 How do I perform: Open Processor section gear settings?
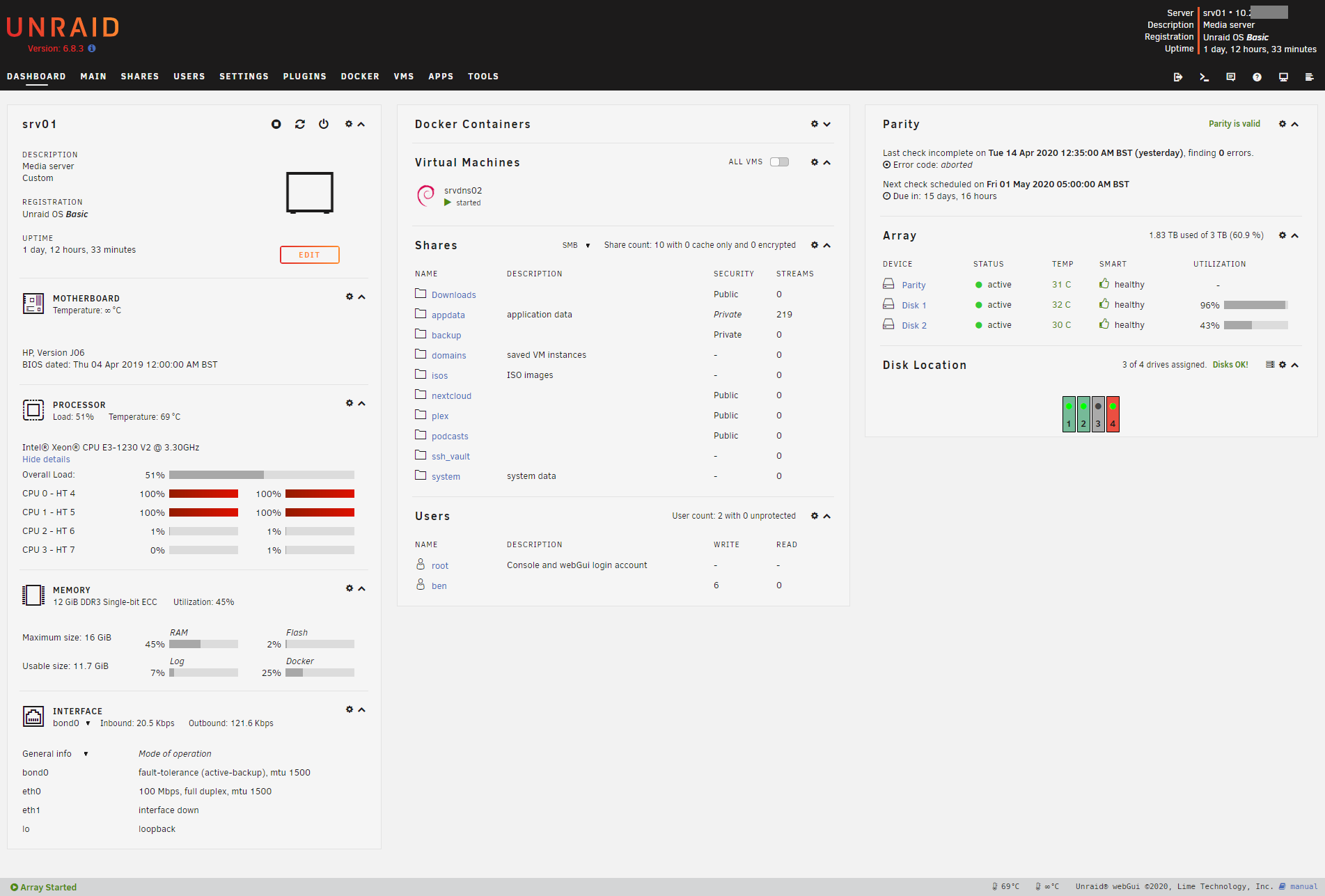350,403
